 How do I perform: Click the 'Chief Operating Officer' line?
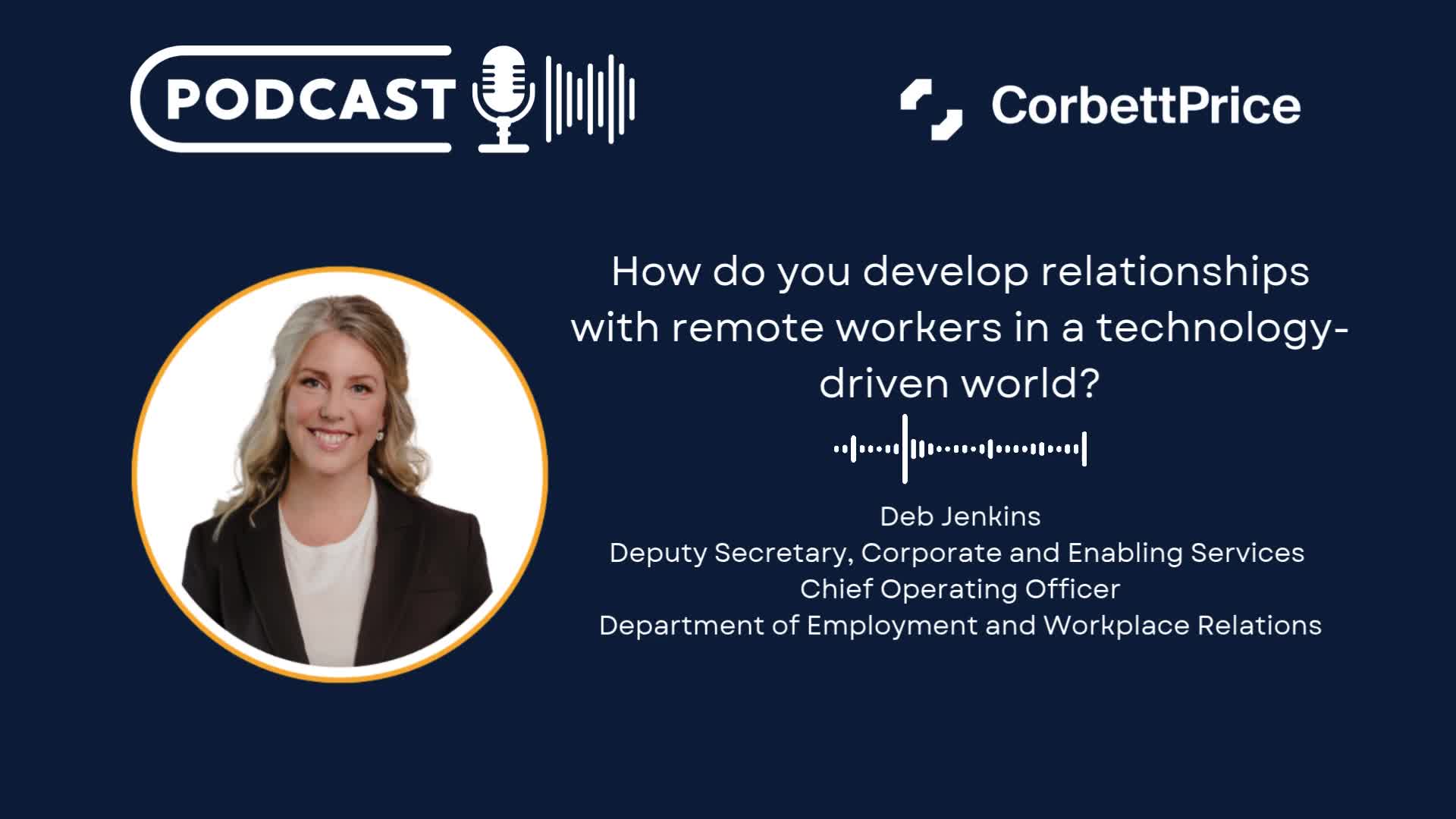(960, 589)
